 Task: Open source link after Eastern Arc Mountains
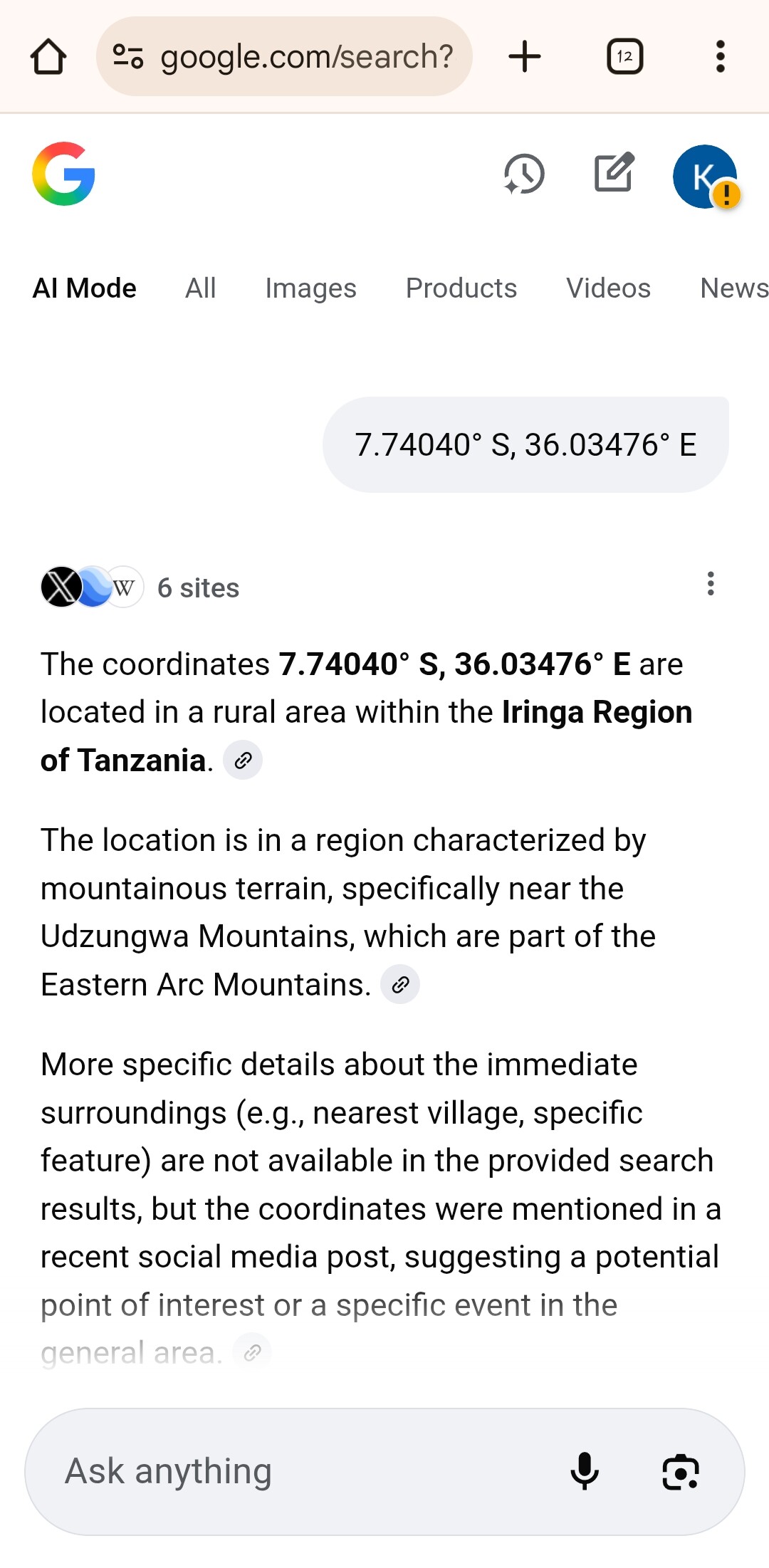click(400, 985)
